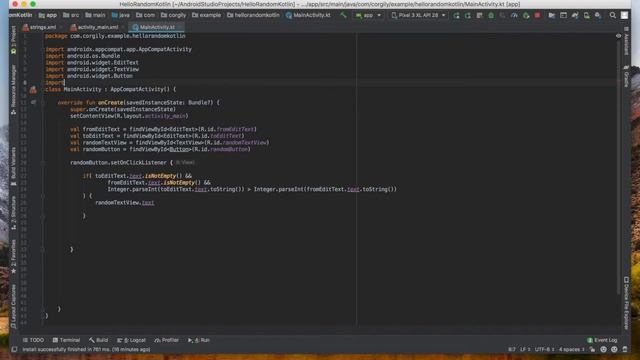The height and width of the screenshot is (360, 640).
Task: Open the TODO tool window
Action: 33,340
